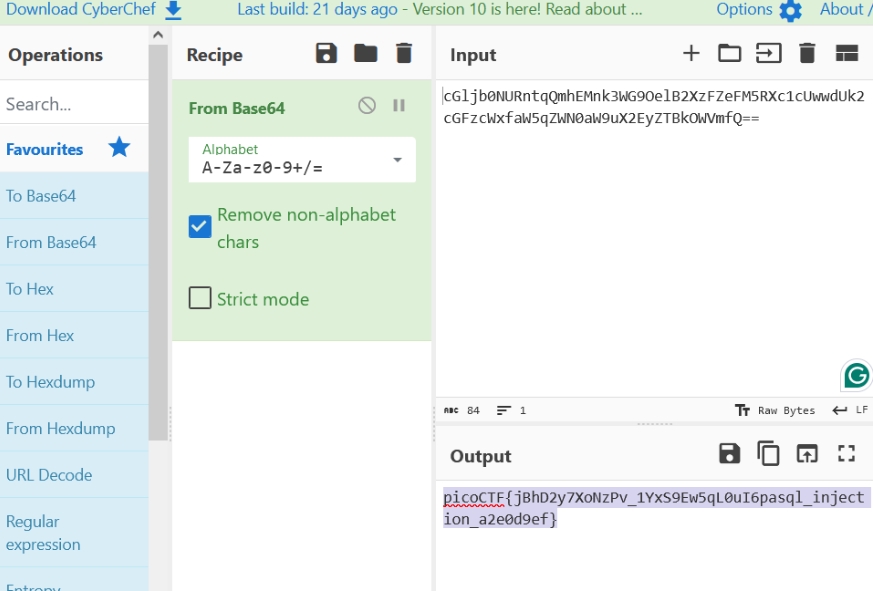873x591 pixels.
Task: Expand the Favourites operations category
Action: pyautogui.click(x=68, y=149)
